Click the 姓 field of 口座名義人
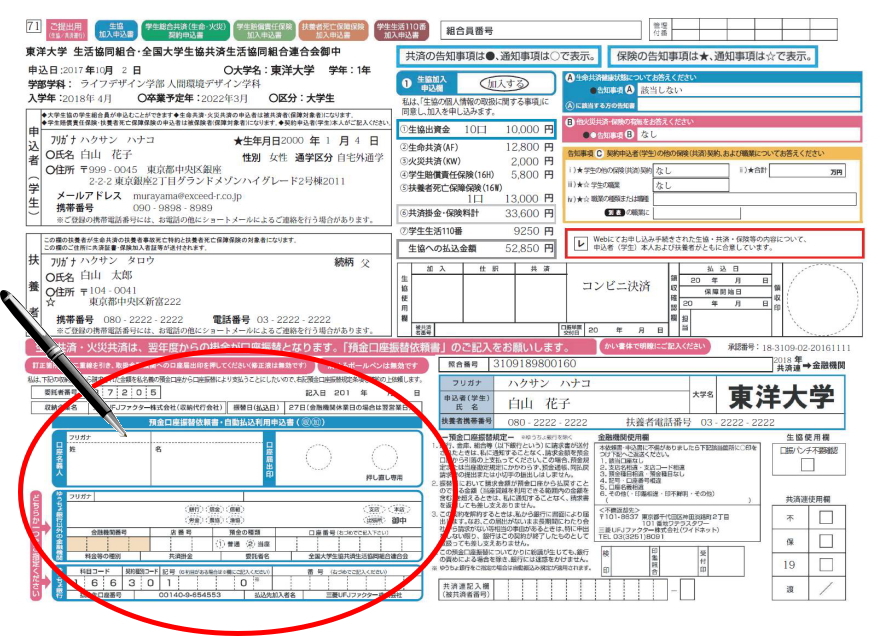880x636 pixels. [109, 464]
